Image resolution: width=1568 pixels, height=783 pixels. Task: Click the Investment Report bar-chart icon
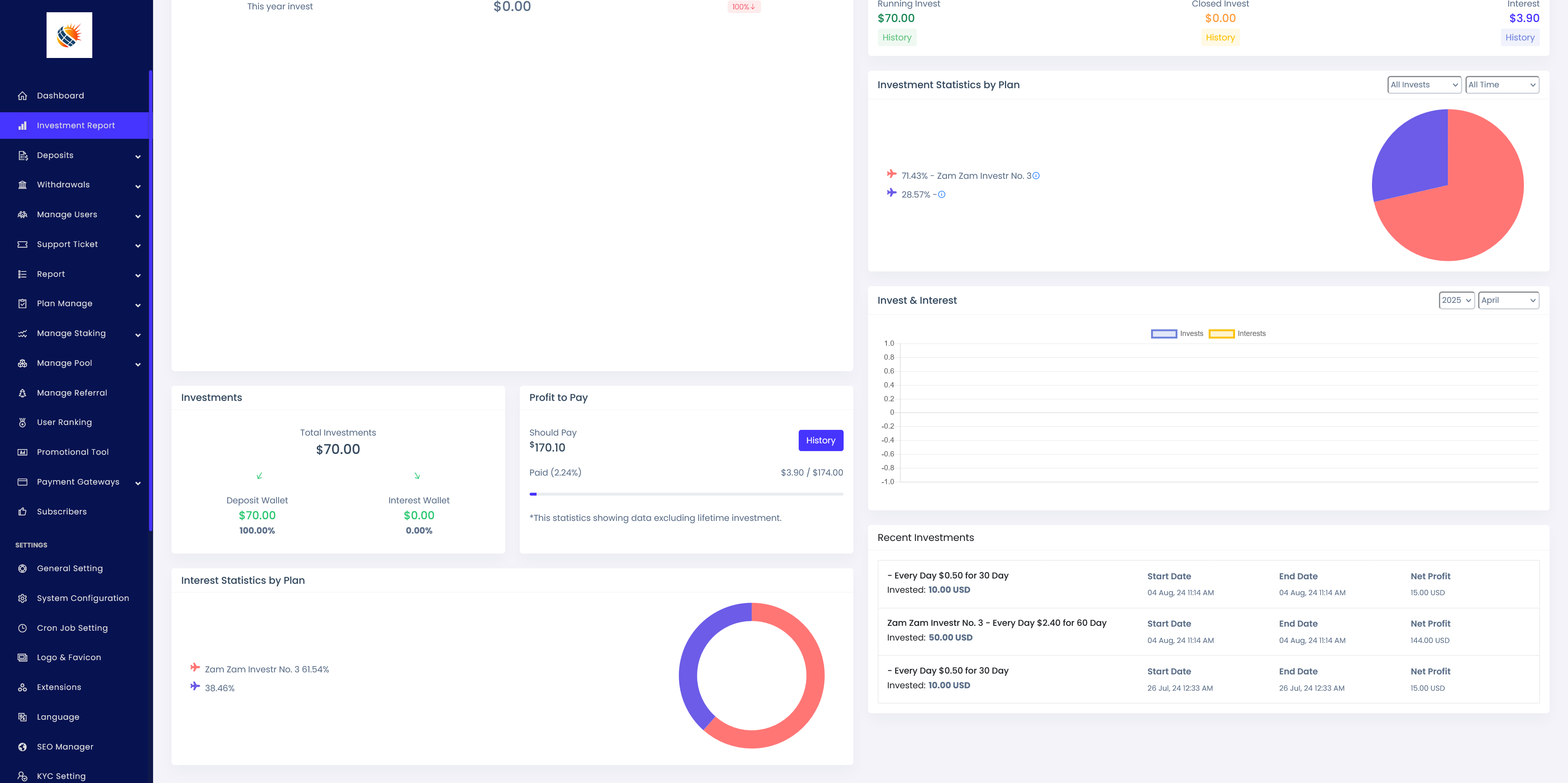coord(22,125)
